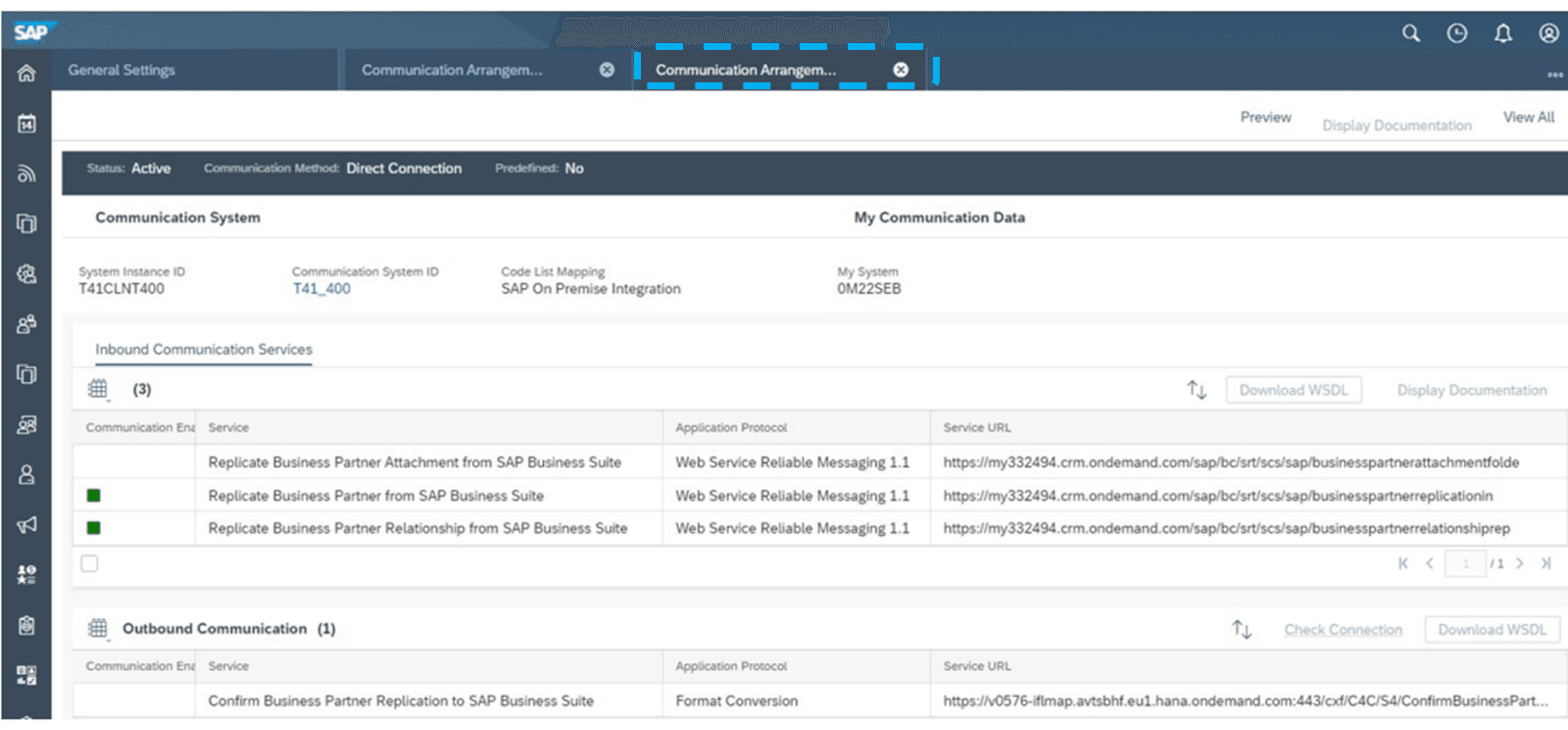The height and width of the screenshot is (730, 1568).
Task: Click the "SAP On Premise Integration" code list mapping
Action: (x=591, y=289)
